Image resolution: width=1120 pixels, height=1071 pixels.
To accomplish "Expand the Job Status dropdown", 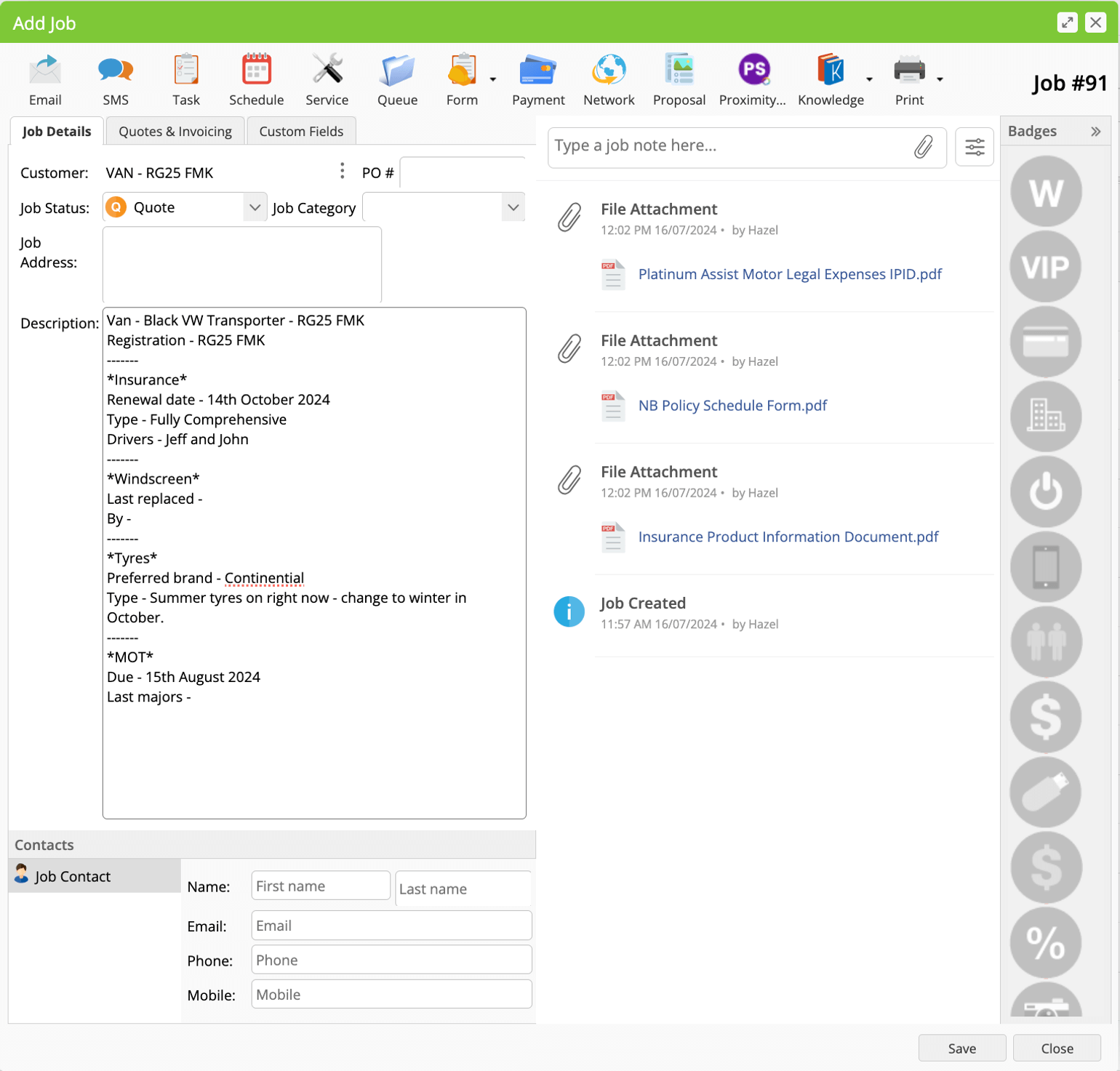I will coord(255,208).
